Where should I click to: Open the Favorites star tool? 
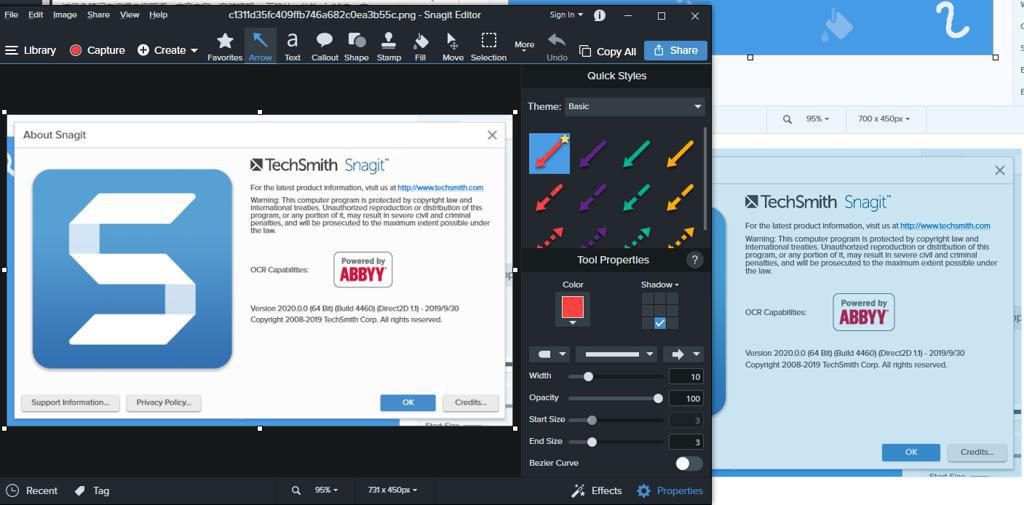point(225,47)
